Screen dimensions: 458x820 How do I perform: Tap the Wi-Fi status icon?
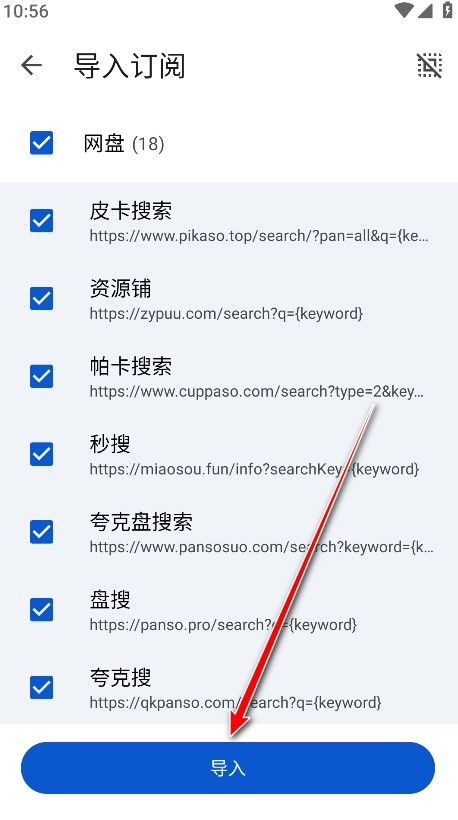click(x=404, y=10)
